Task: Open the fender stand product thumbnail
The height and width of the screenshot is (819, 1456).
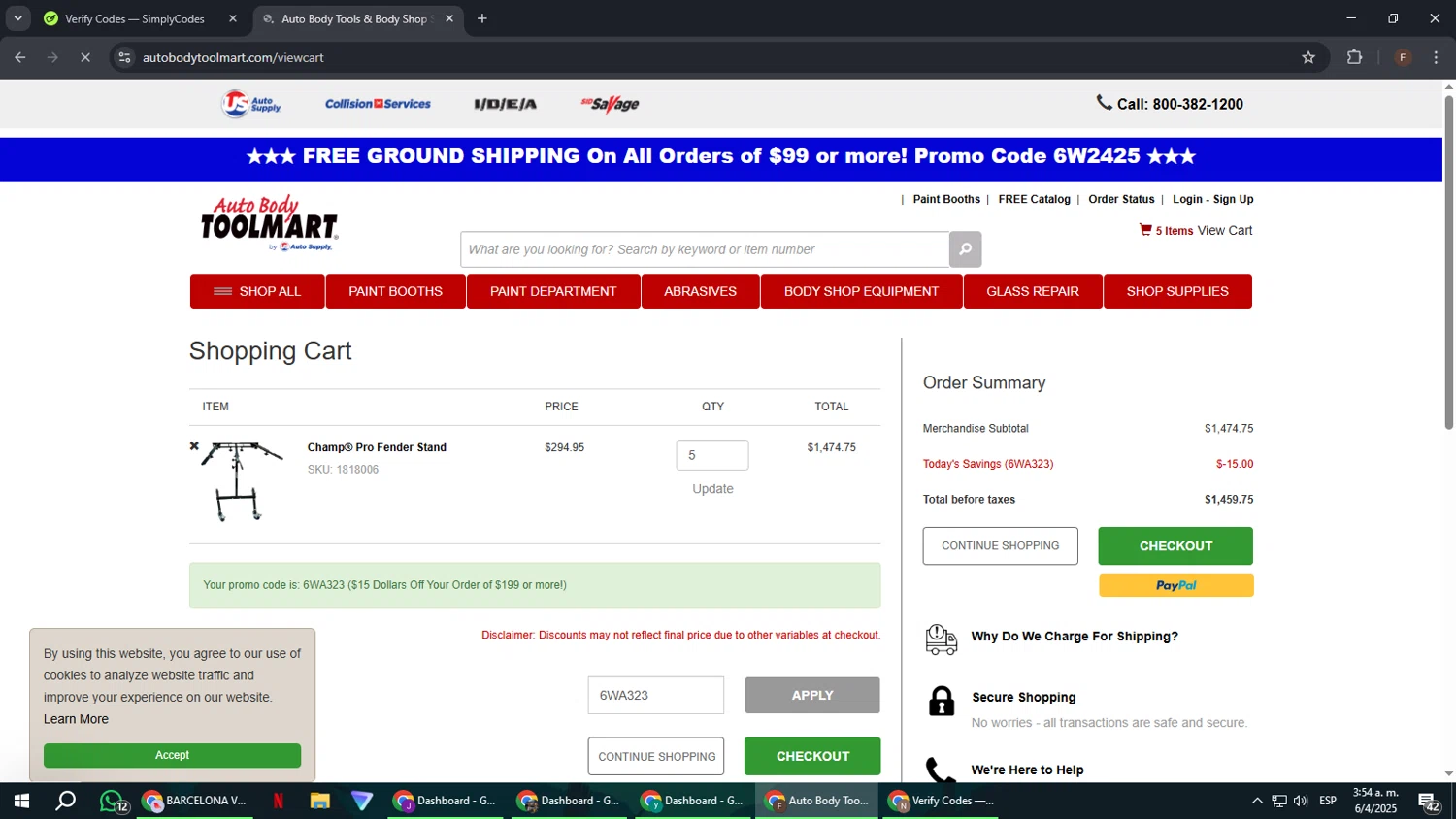Action: coord(241,481)
